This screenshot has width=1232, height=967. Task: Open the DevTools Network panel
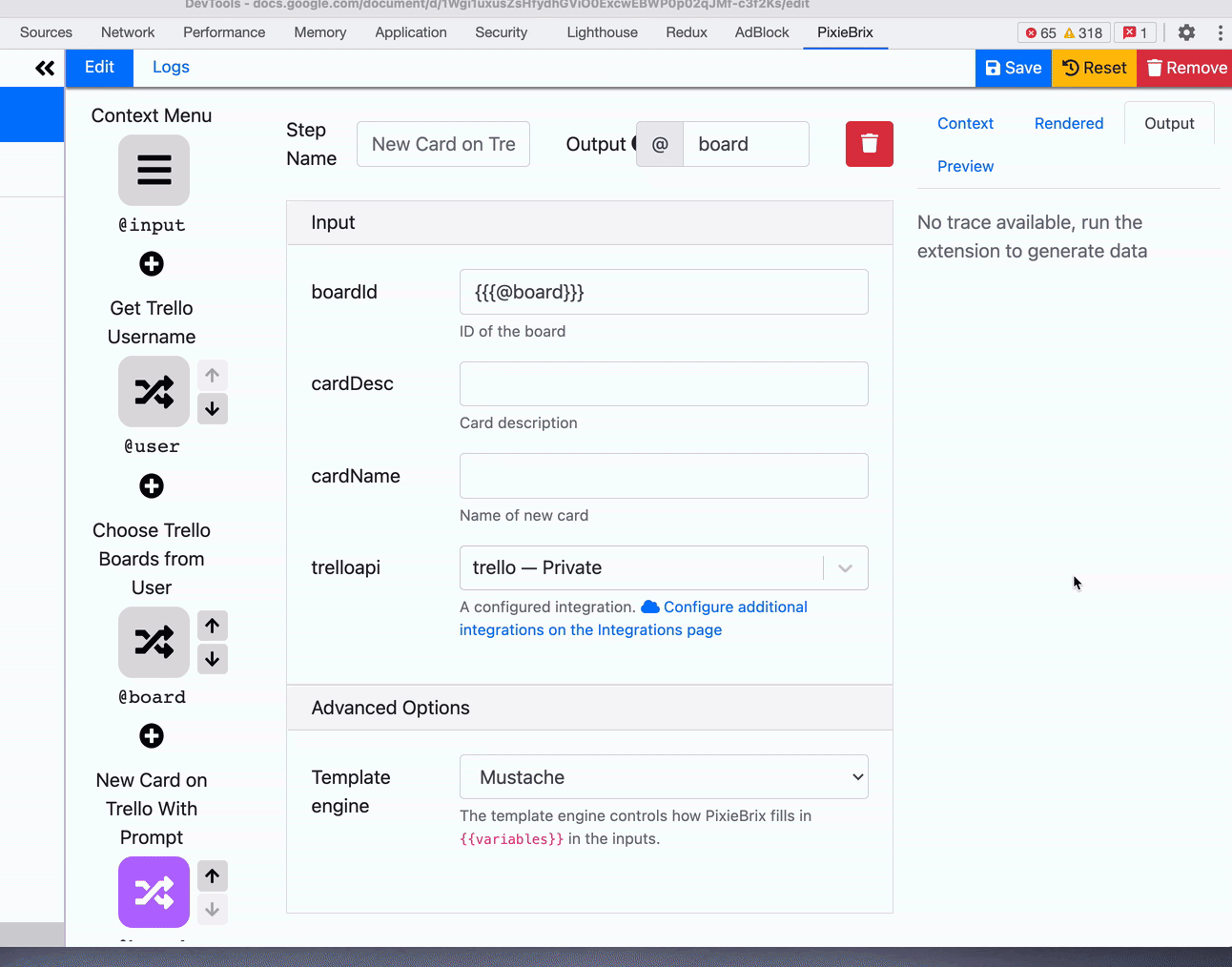pos(128,32)
